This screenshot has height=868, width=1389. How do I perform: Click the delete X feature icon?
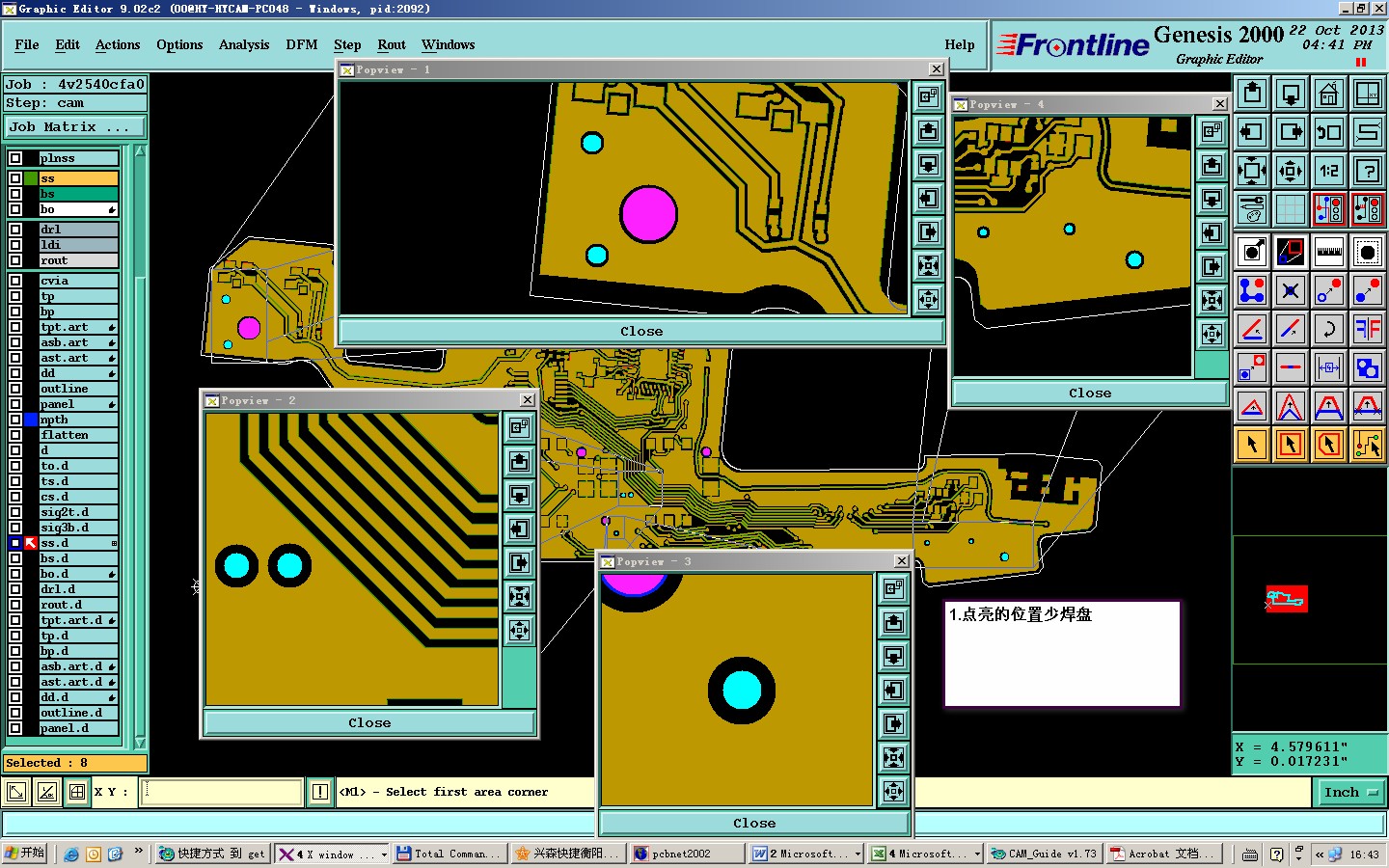pos(1291,290)
